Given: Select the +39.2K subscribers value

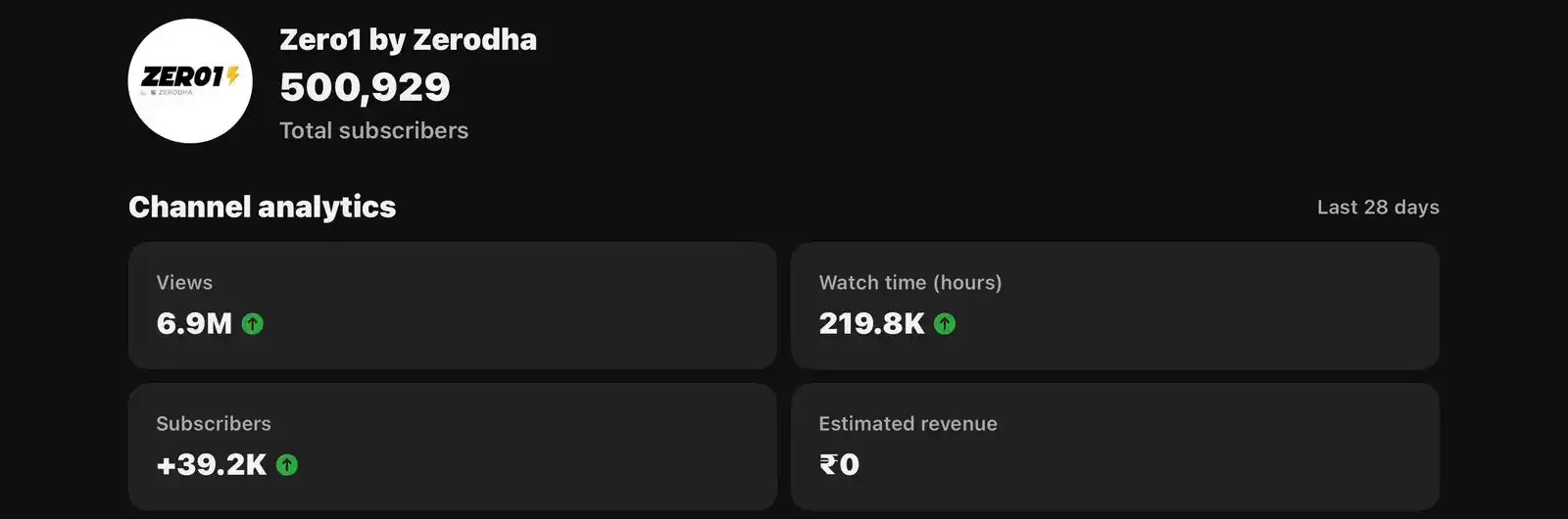Looking at the screenshot, I should coord(211,465).
